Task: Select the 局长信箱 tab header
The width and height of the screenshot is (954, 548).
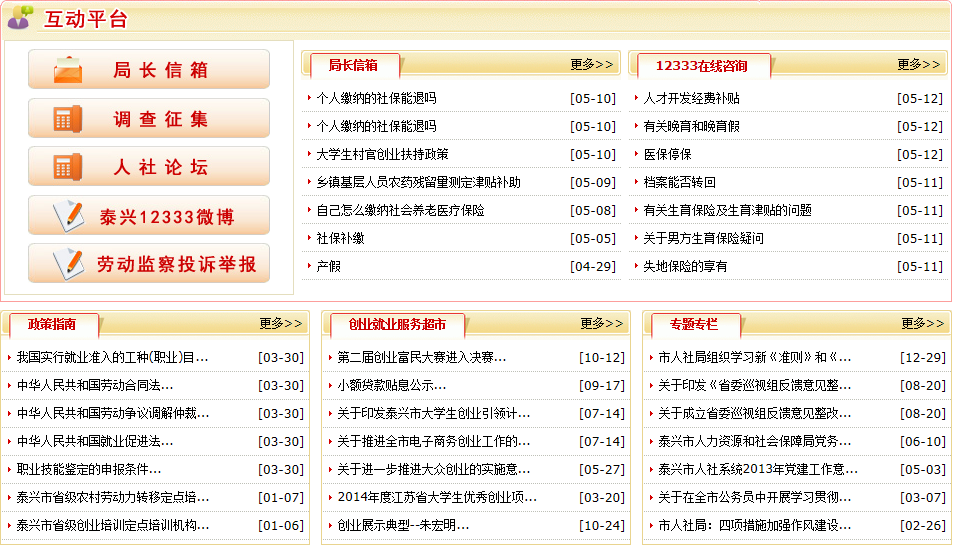Action: point(354,66)
